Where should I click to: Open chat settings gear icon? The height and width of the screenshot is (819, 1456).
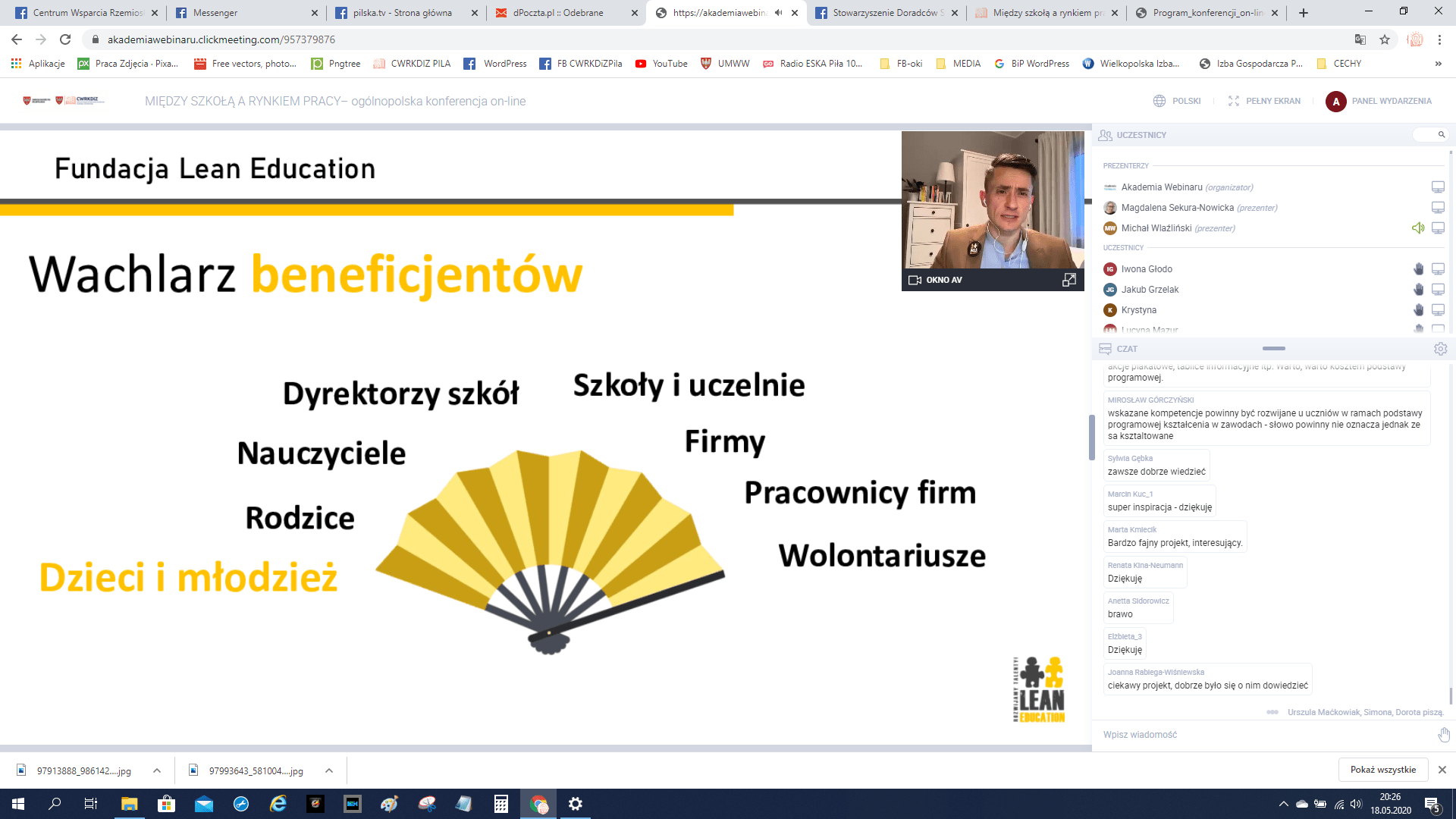coord(1440,349)
